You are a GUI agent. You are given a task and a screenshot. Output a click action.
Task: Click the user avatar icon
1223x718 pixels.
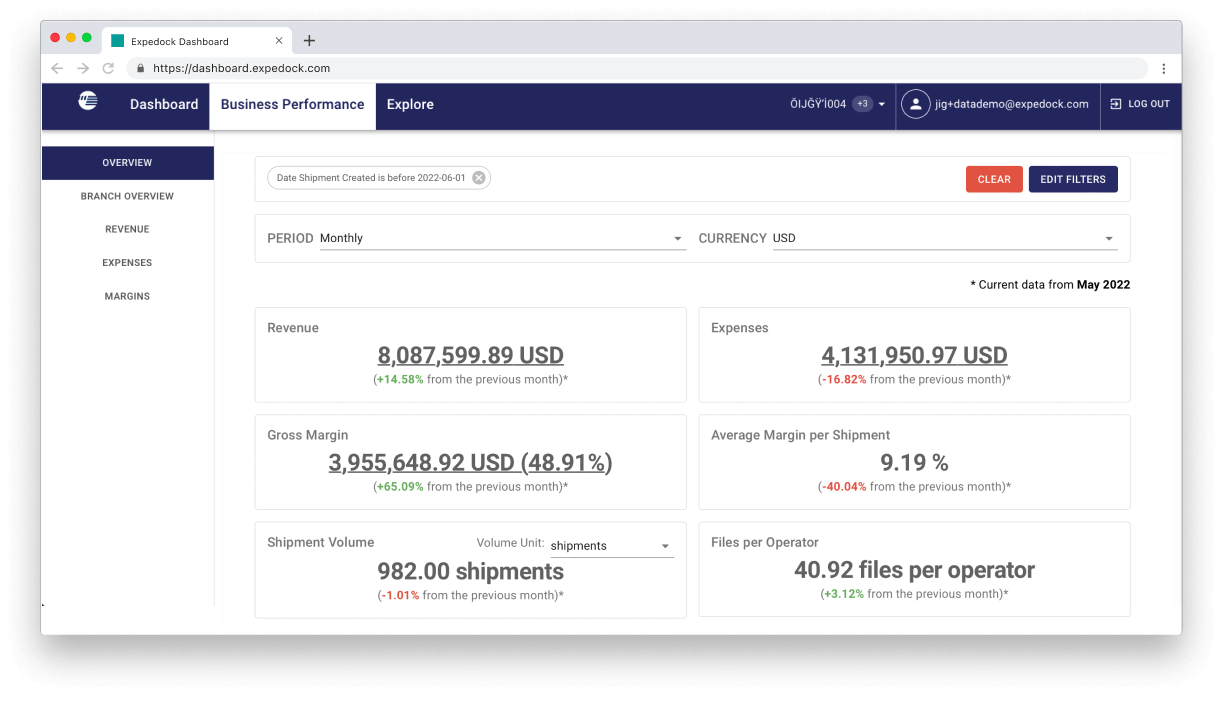915,104
